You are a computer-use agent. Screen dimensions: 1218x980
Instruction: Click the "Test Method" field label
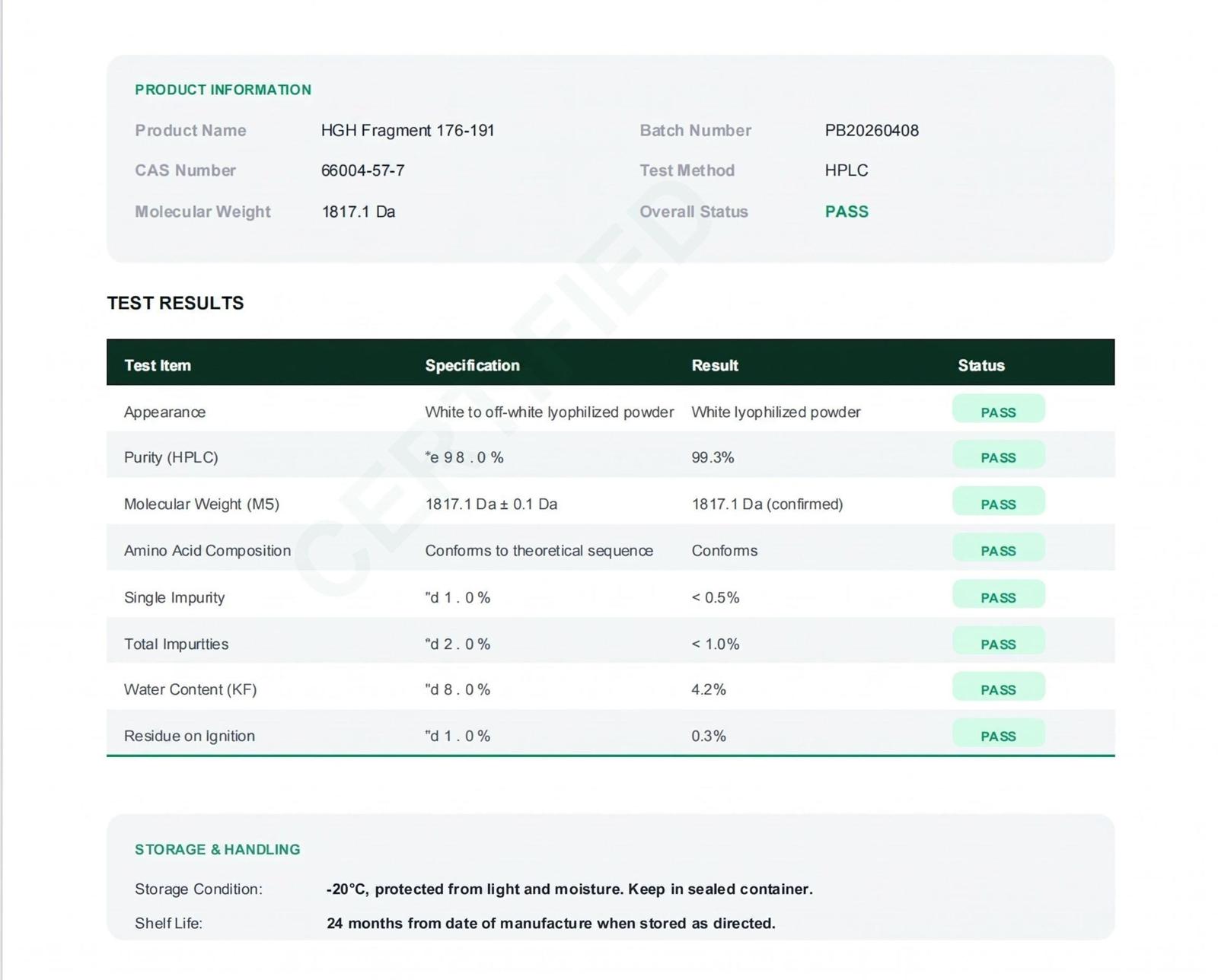(x=687, y=170)
